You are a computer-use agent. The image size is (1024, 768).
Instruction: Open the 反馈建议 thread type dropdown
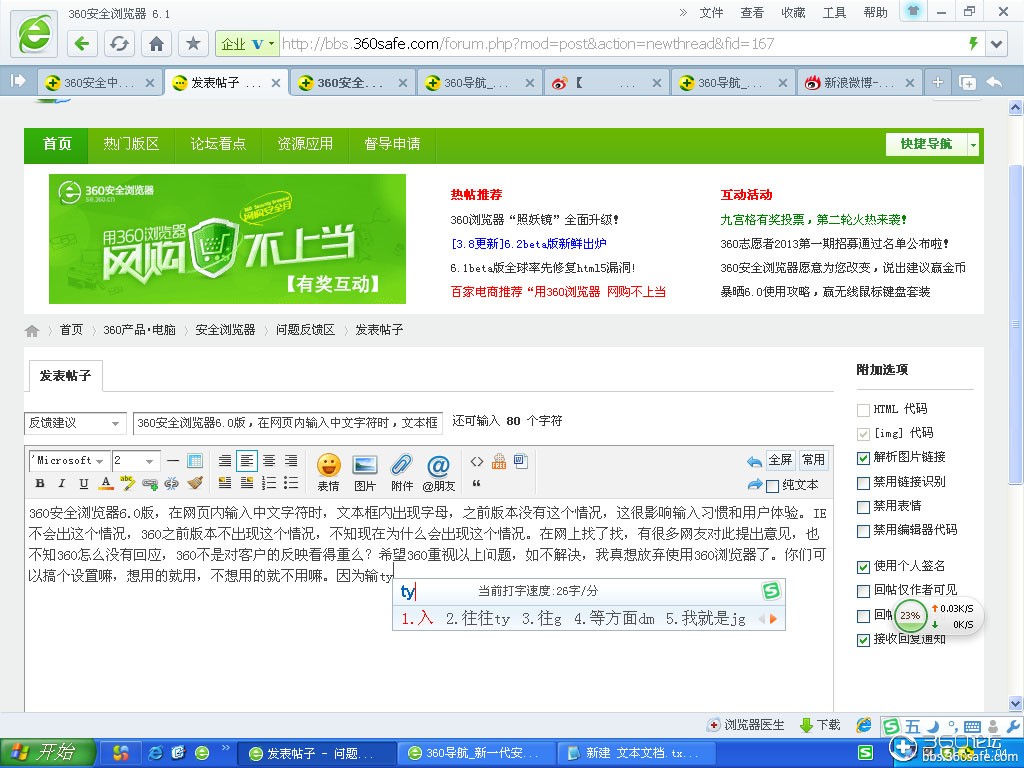coord(75,423)
